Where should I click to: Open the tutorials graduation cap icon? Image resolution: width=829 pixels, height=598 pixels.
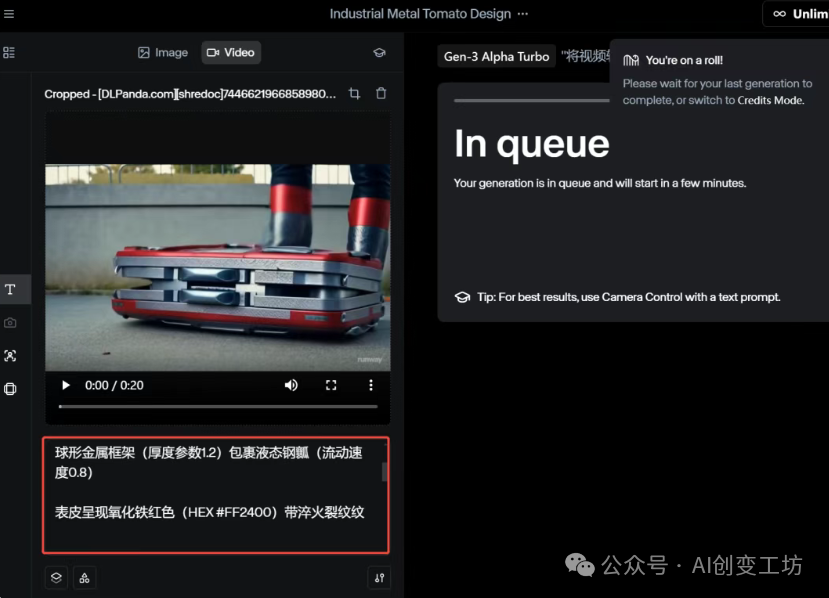pos(379,52)
